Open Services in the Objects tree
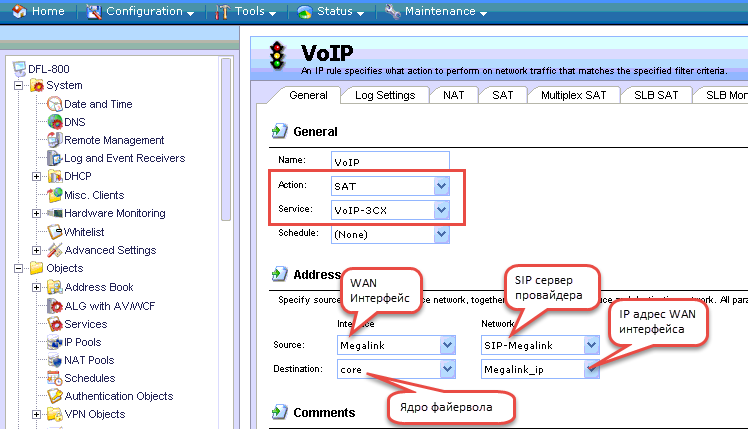The image size is (748, 429). click(86, 324)
